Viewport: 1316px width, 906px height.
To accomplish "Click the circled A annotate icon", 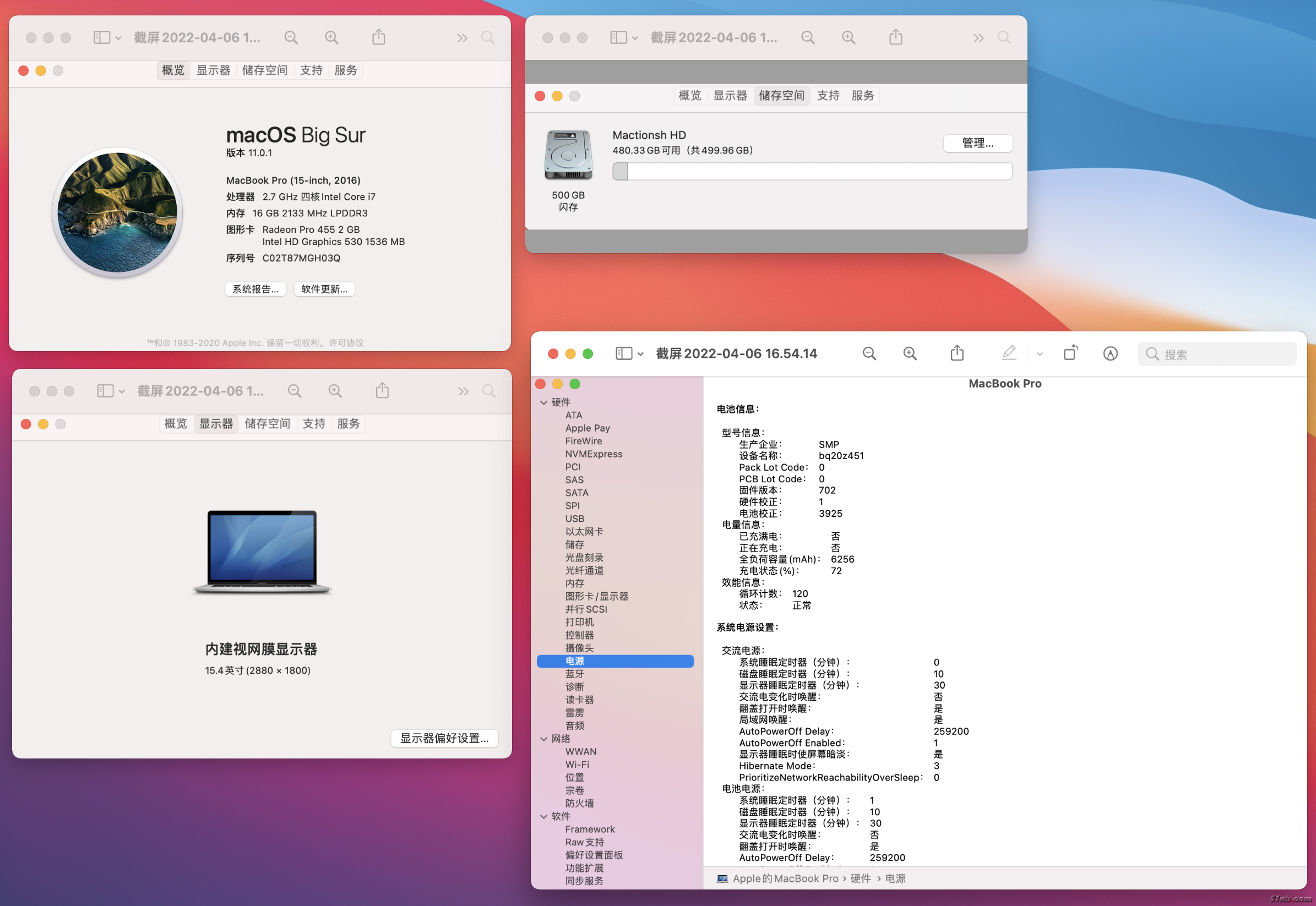I will pos(1110,354).
